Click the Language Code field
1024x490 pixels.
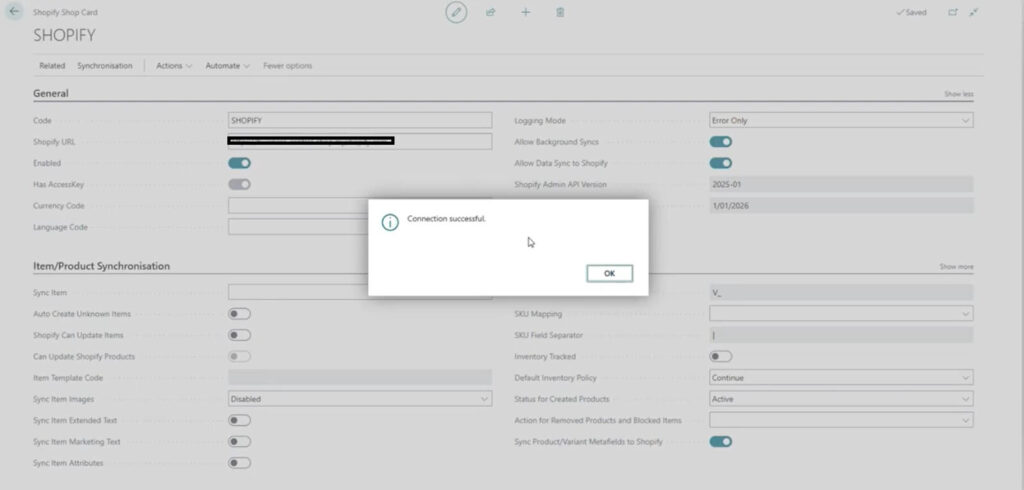(298, 227)
